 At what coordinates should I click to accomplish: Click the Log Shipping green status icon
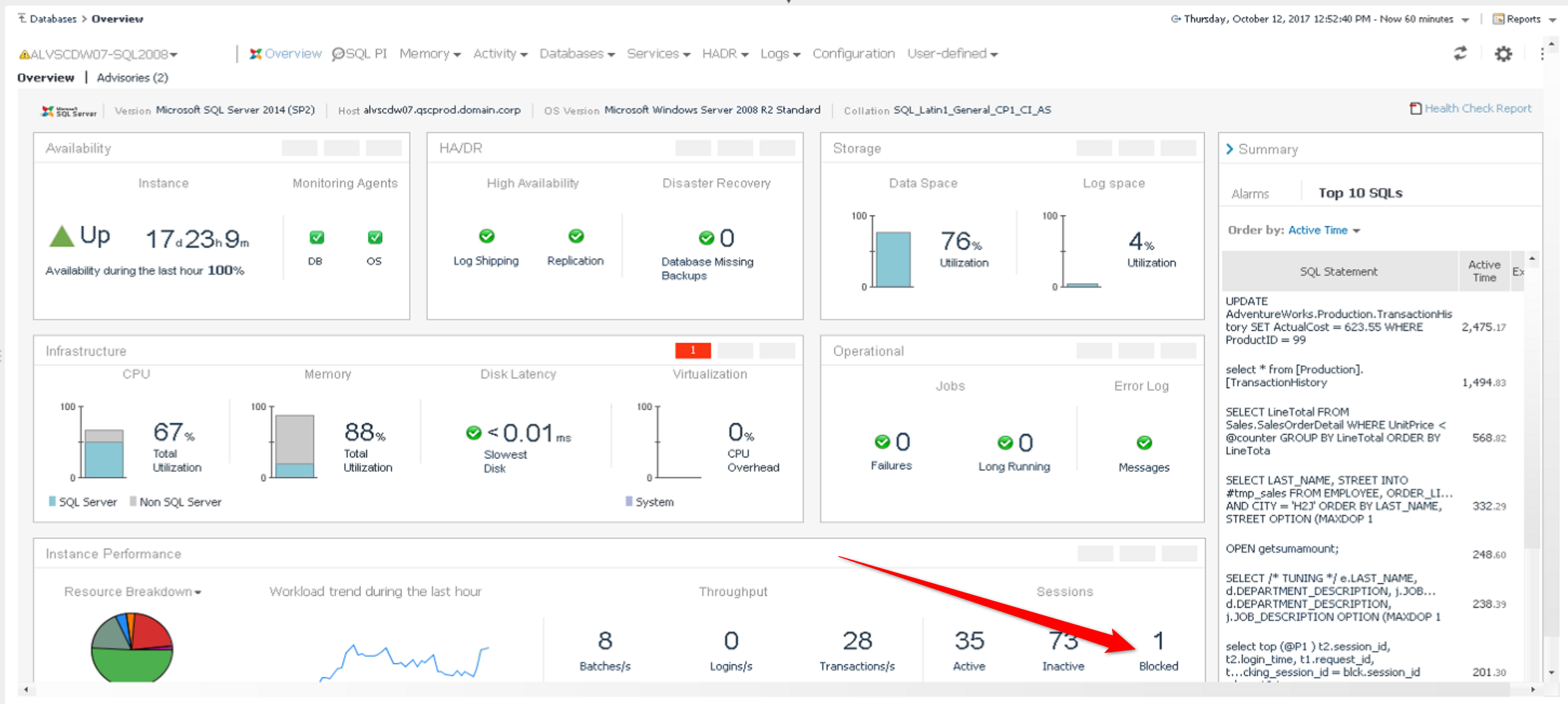(486, 236)
